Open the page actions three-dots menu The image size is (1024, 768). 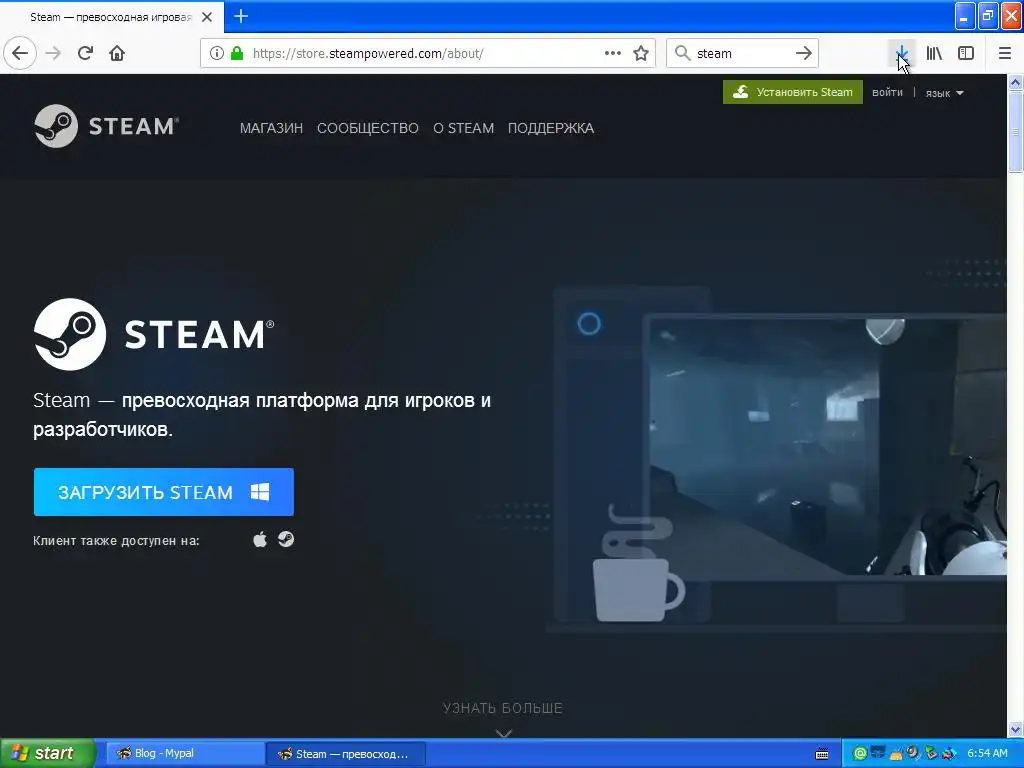[613, 53]
